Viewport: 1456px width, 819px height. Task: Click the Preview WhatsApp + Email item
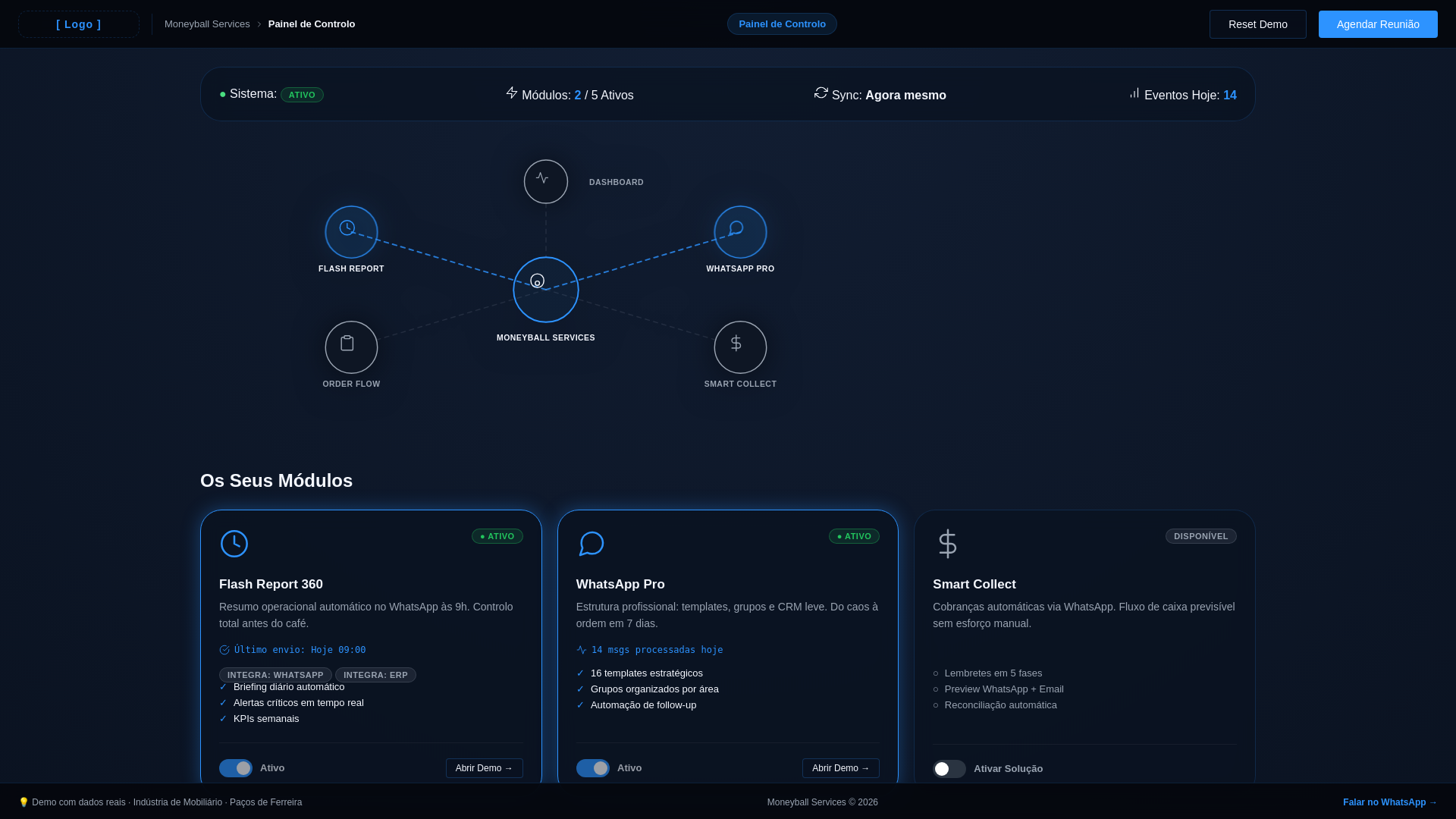pos(1004,689)
